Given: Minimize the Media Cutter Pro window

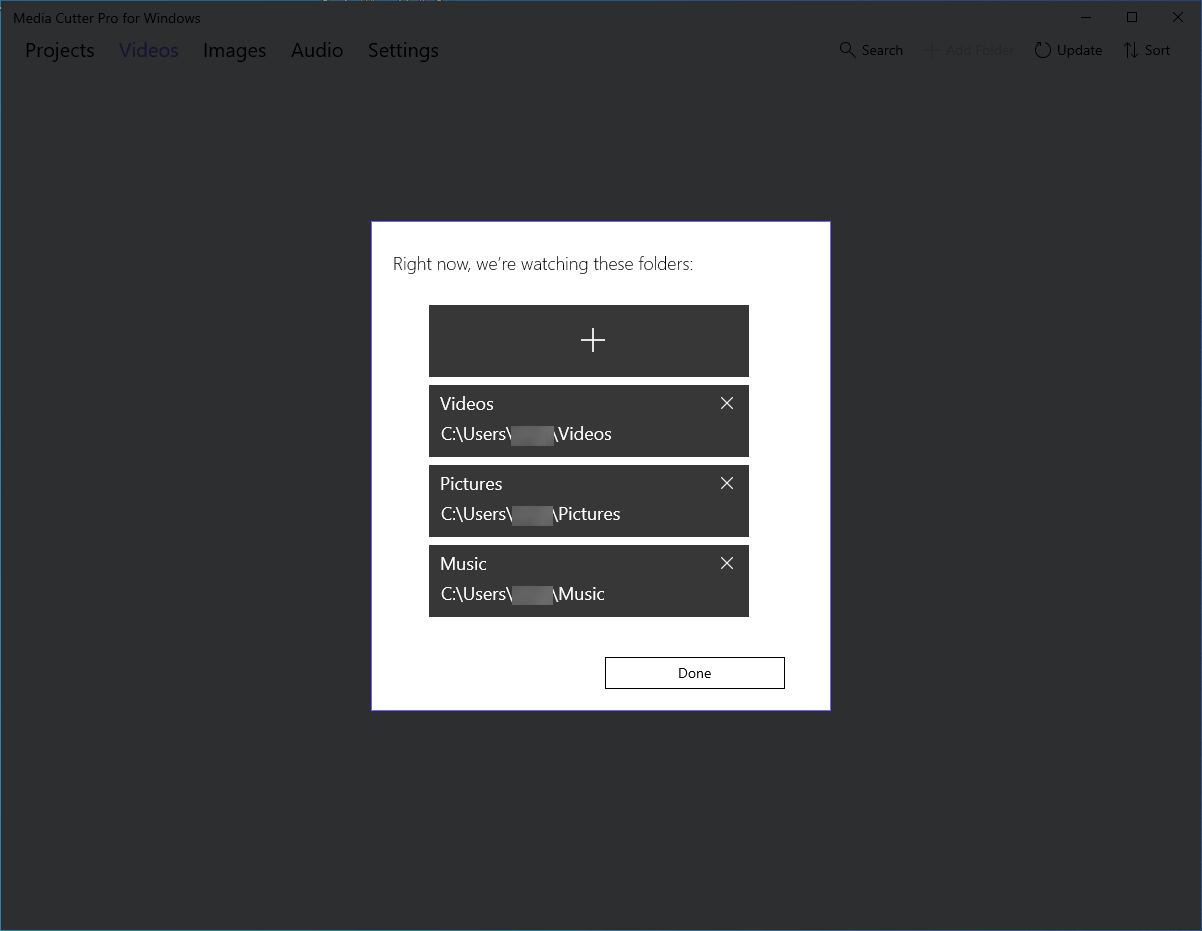Looking at the screenshot, I should (x=1087, y=17).
